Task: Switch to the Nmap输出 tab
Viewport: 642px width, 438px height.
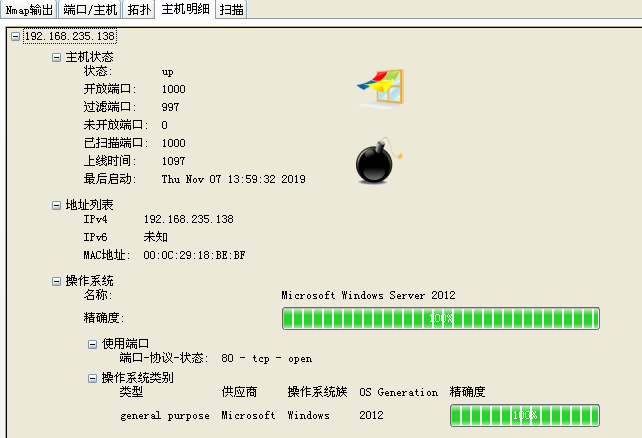Action: click(29, 10)
